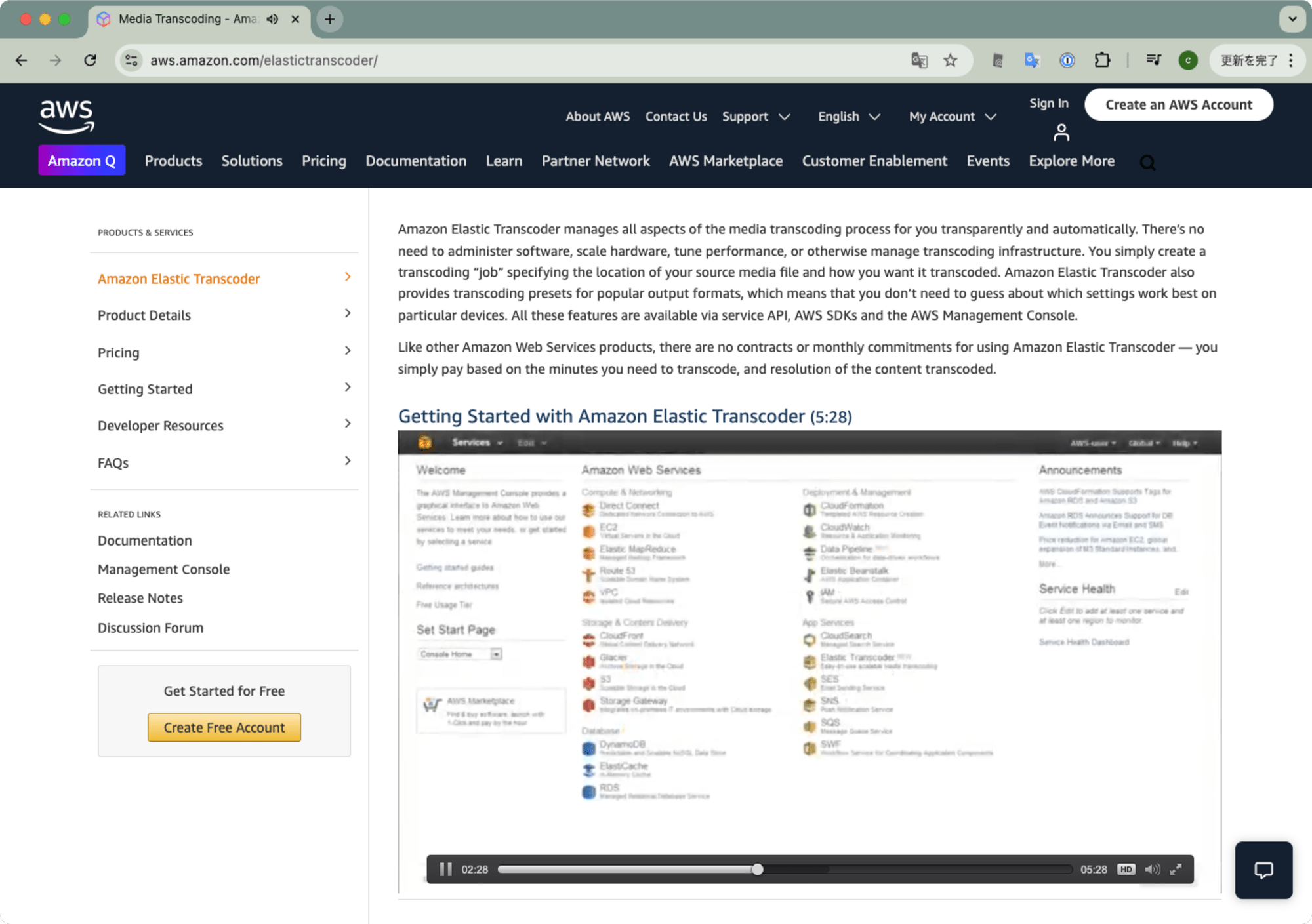The image size is (1312, 924).
Task: Open the tab search dropdown arrow
Action: [1292, 19]
